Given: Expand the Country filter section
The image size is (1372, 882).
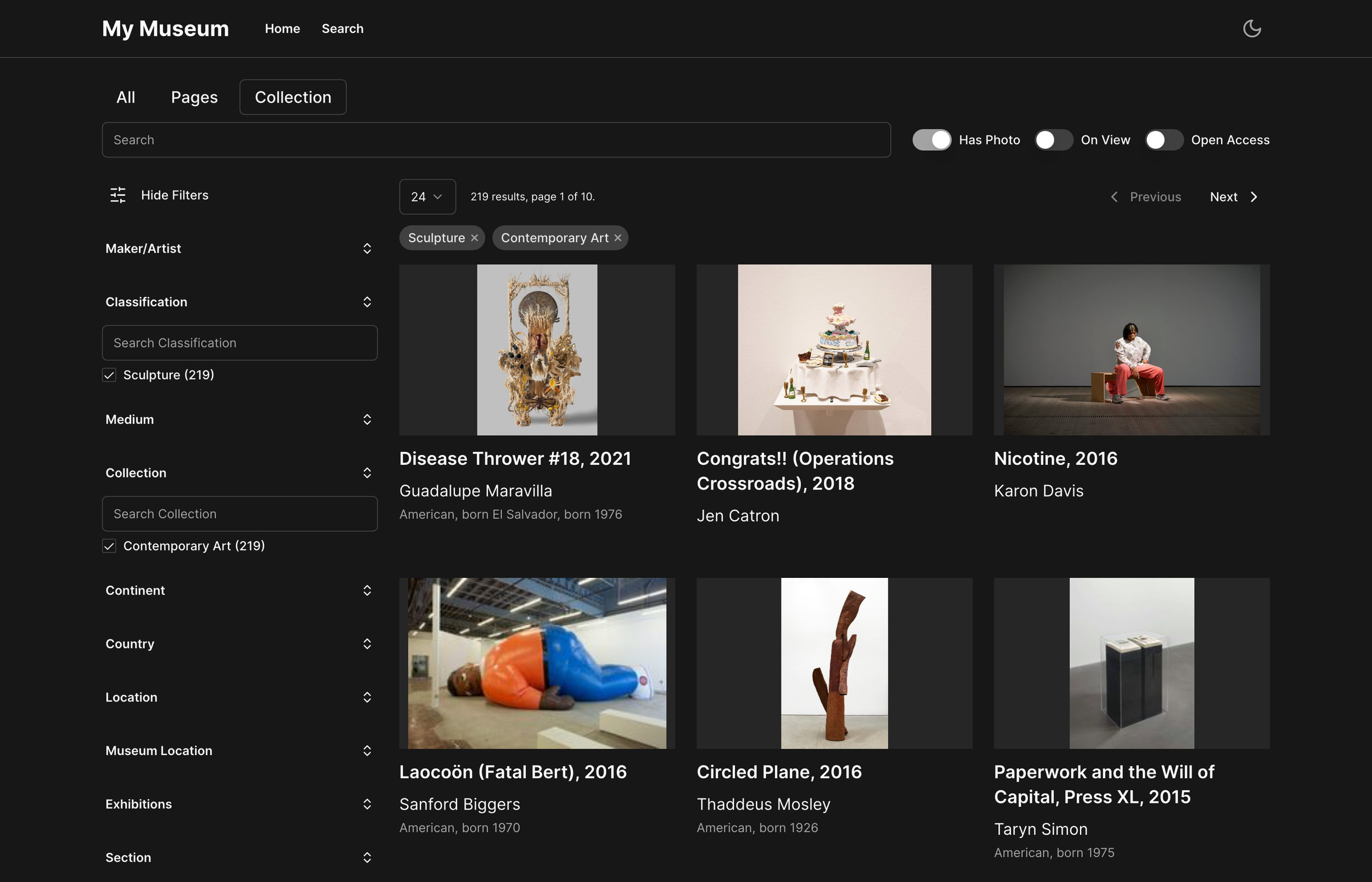Looking at the screenshot, I should click(367, 644).
